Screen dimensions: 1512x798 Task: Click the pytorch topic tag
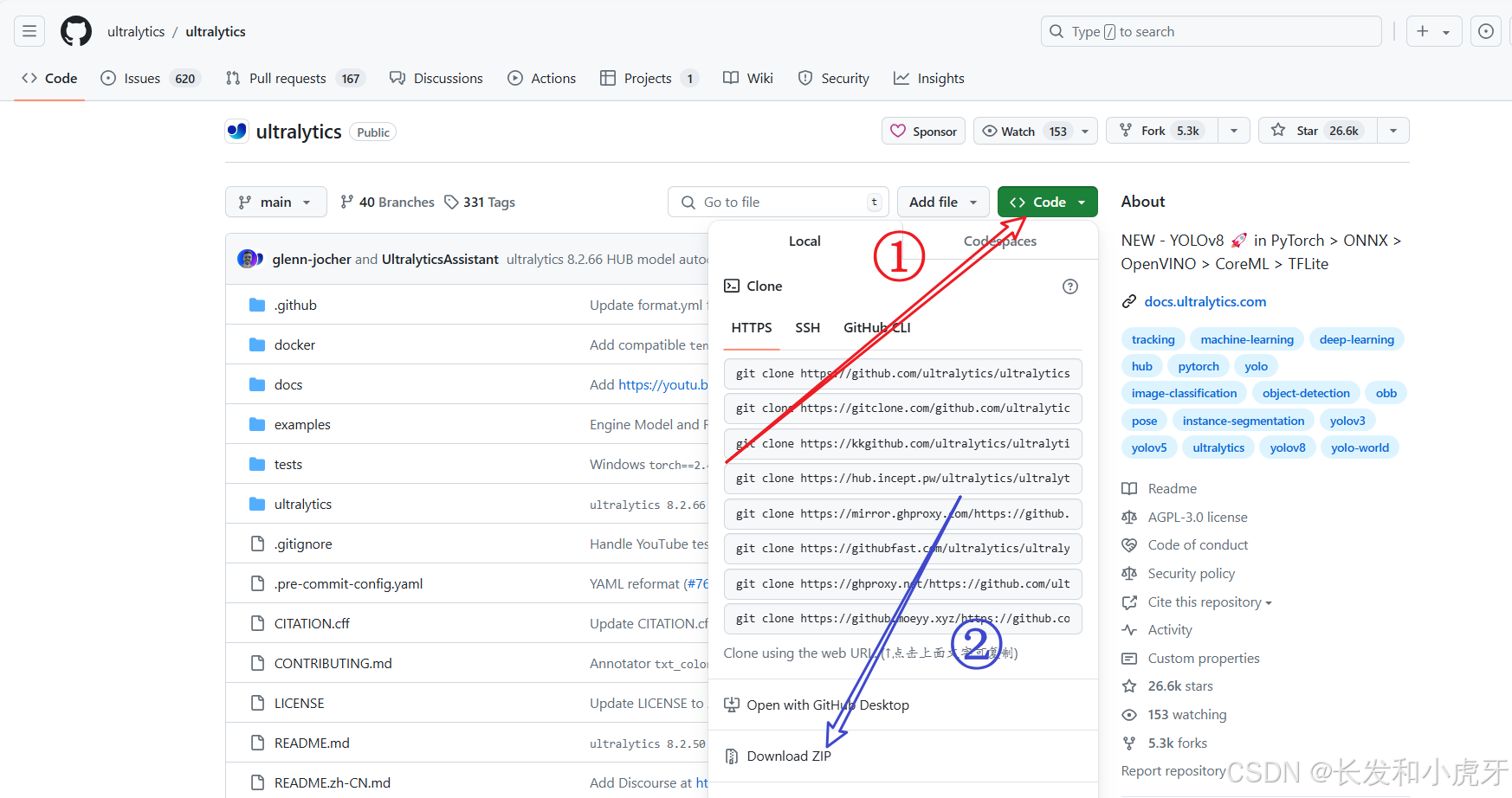[x=1199, y=366]
